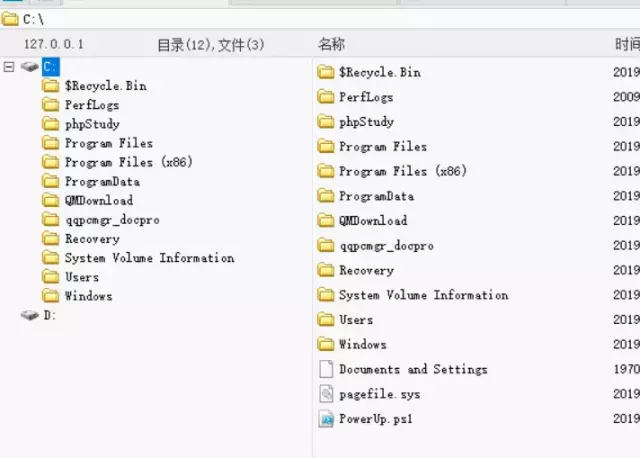Click $Recycle.Bin folder icon in file list
Image resolution: width=640 pixels, height=458 pixels.
point(326,72)
